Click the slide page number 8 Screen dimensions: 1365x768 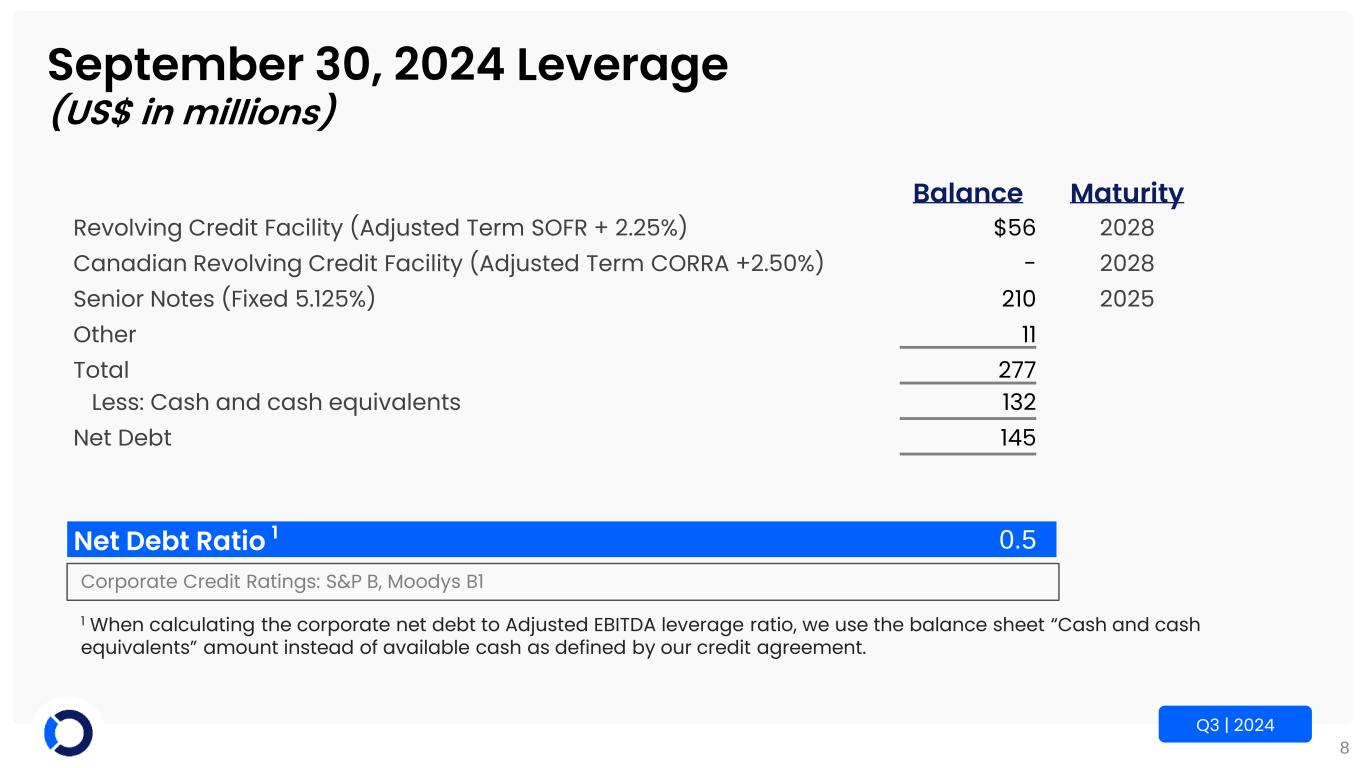(1345, 748)
